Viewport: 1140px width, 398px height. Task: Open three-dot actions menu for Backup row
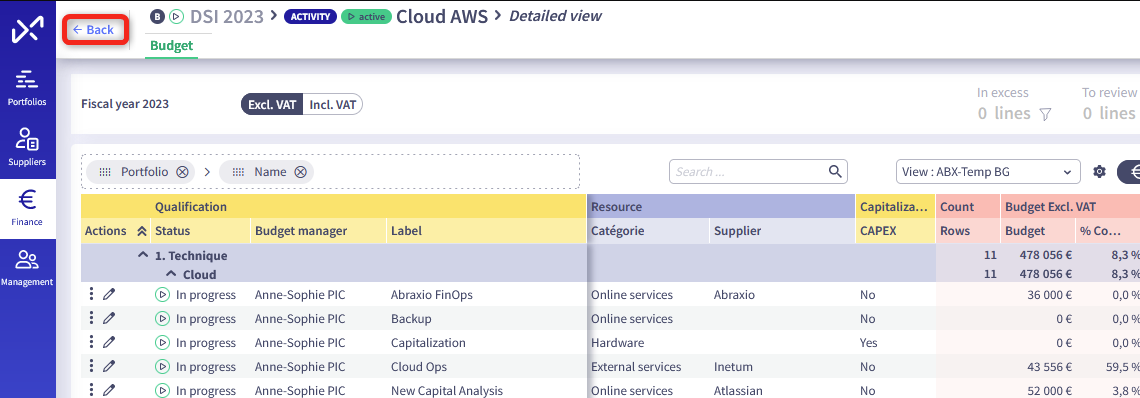pos(92,319)
